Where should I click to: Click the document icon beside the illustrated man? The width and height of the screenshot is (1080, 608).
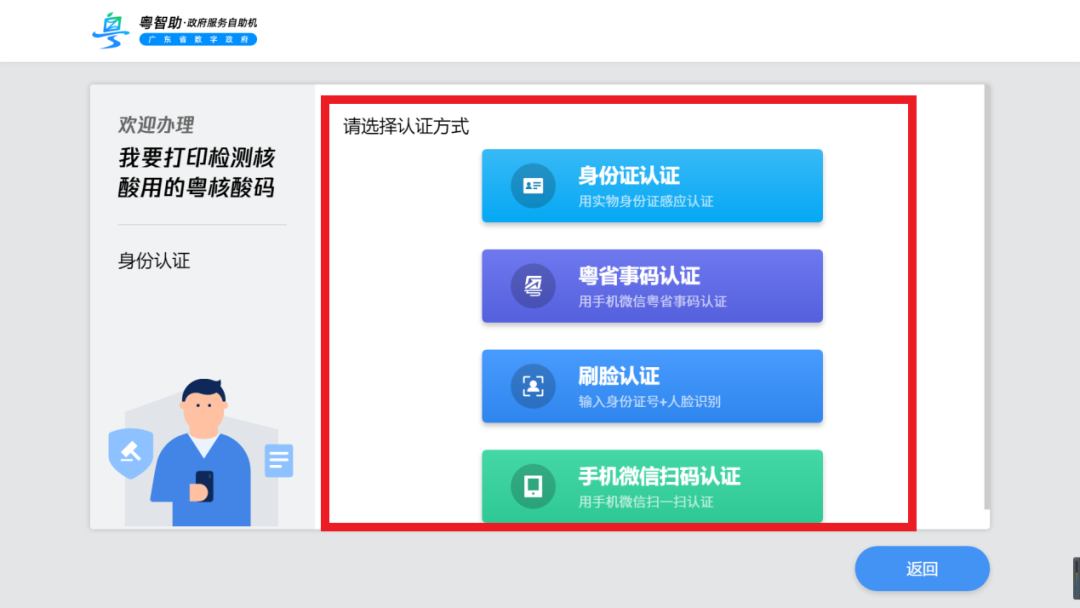(x=279, y=461)
